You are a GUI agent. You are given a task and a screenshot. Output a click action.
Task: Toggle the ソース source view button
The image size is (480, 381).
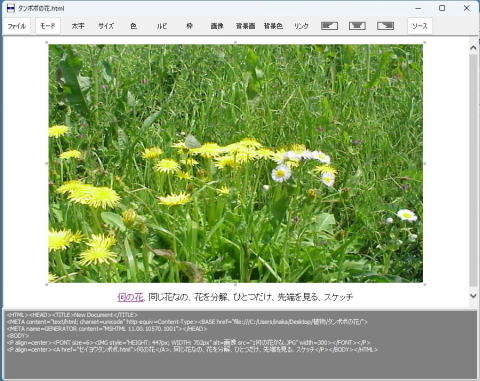click(x=420, y=26)
